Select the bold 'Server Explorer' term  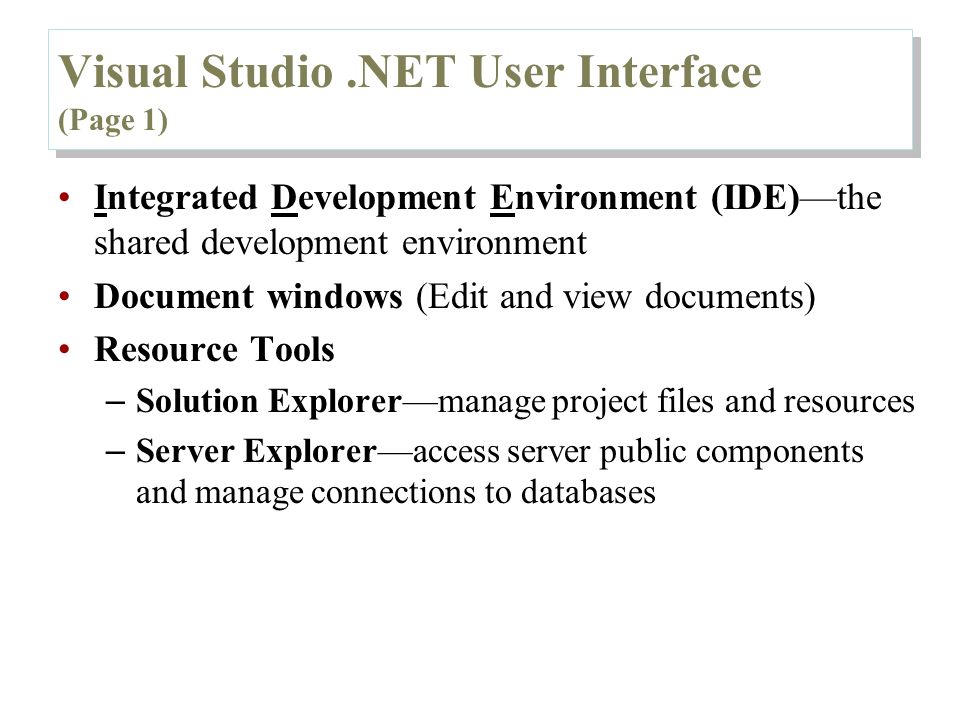(256, 451)
